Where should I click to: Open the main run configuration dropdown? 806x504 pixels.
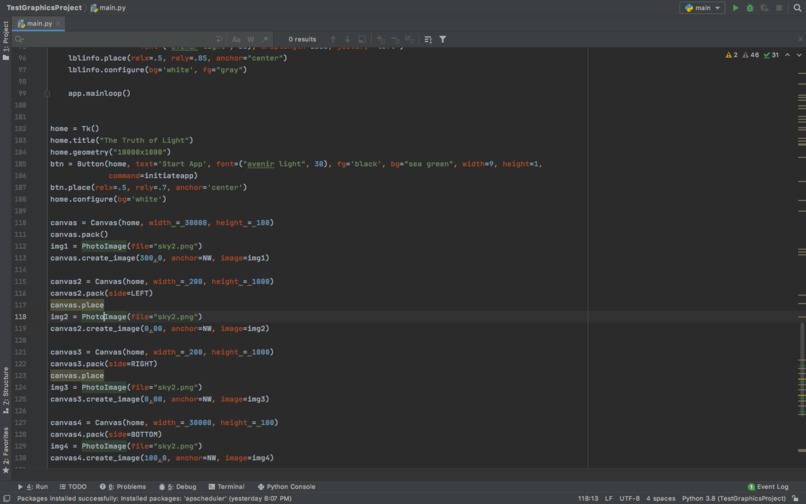[702, 8]
